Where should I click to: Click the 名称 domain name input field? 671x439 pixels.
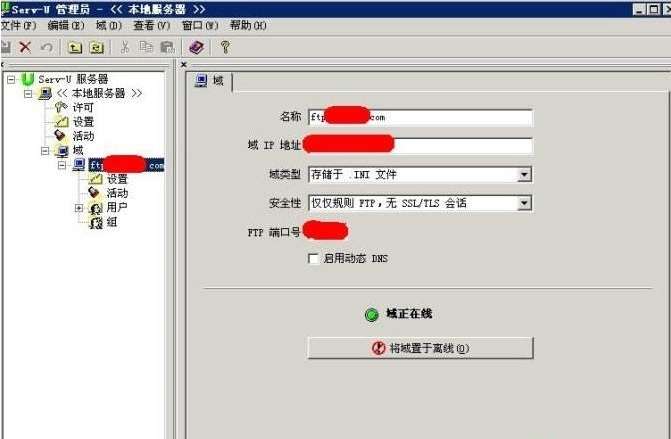click(x=420, y=117)
